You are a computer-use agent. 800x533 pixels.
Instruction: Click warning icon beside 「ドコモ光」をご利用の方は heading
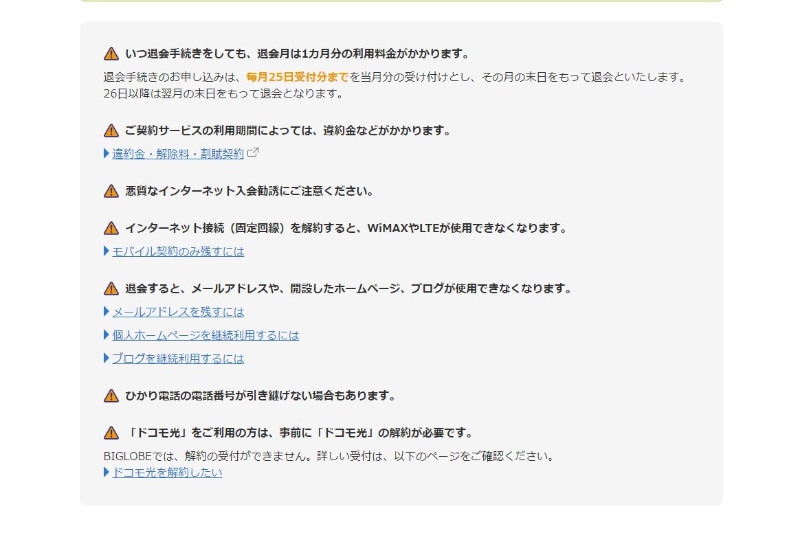coord(111,433)
